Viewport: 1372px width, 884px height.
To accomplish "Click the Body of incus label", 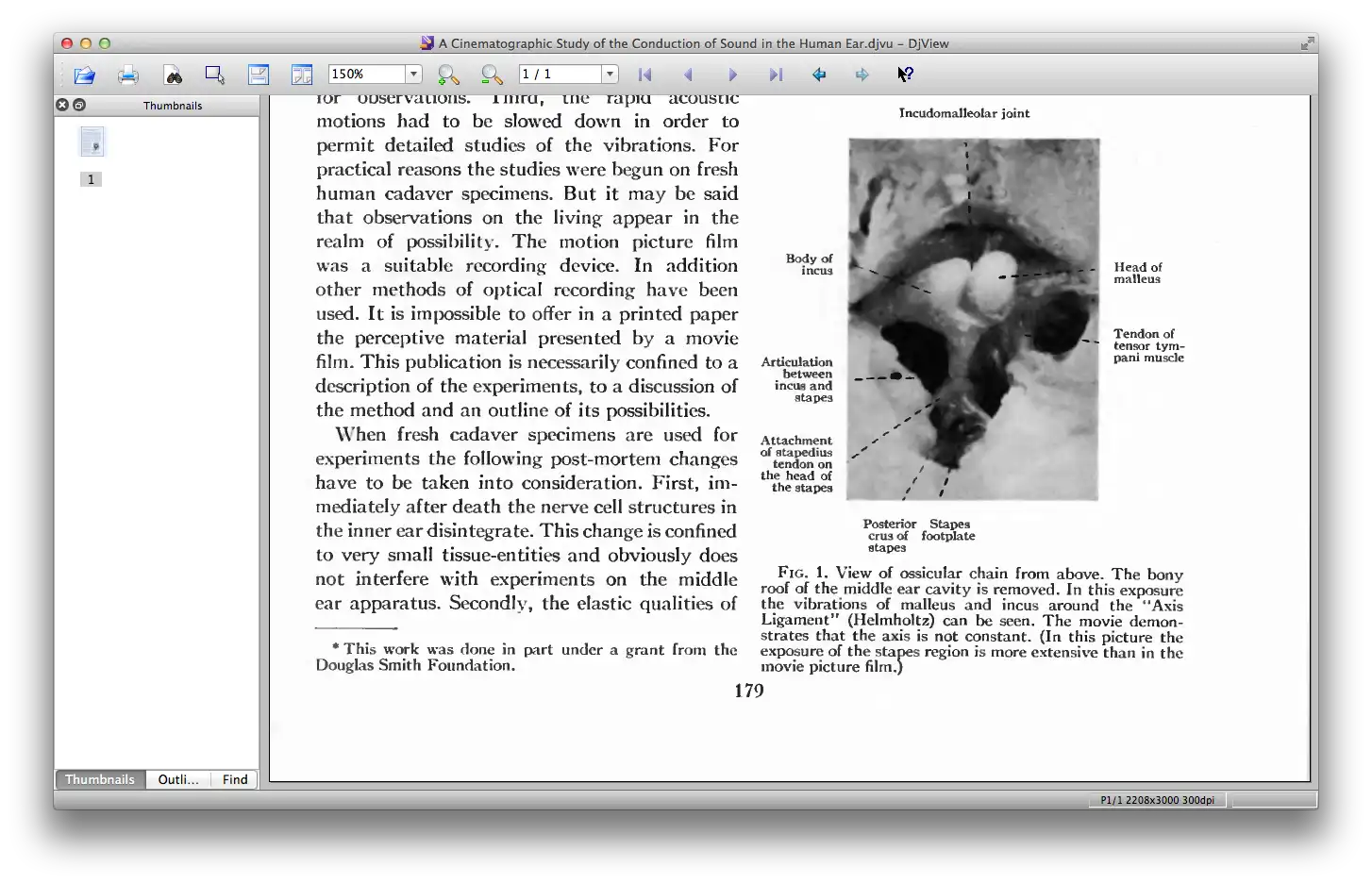I will coord(810,264).
